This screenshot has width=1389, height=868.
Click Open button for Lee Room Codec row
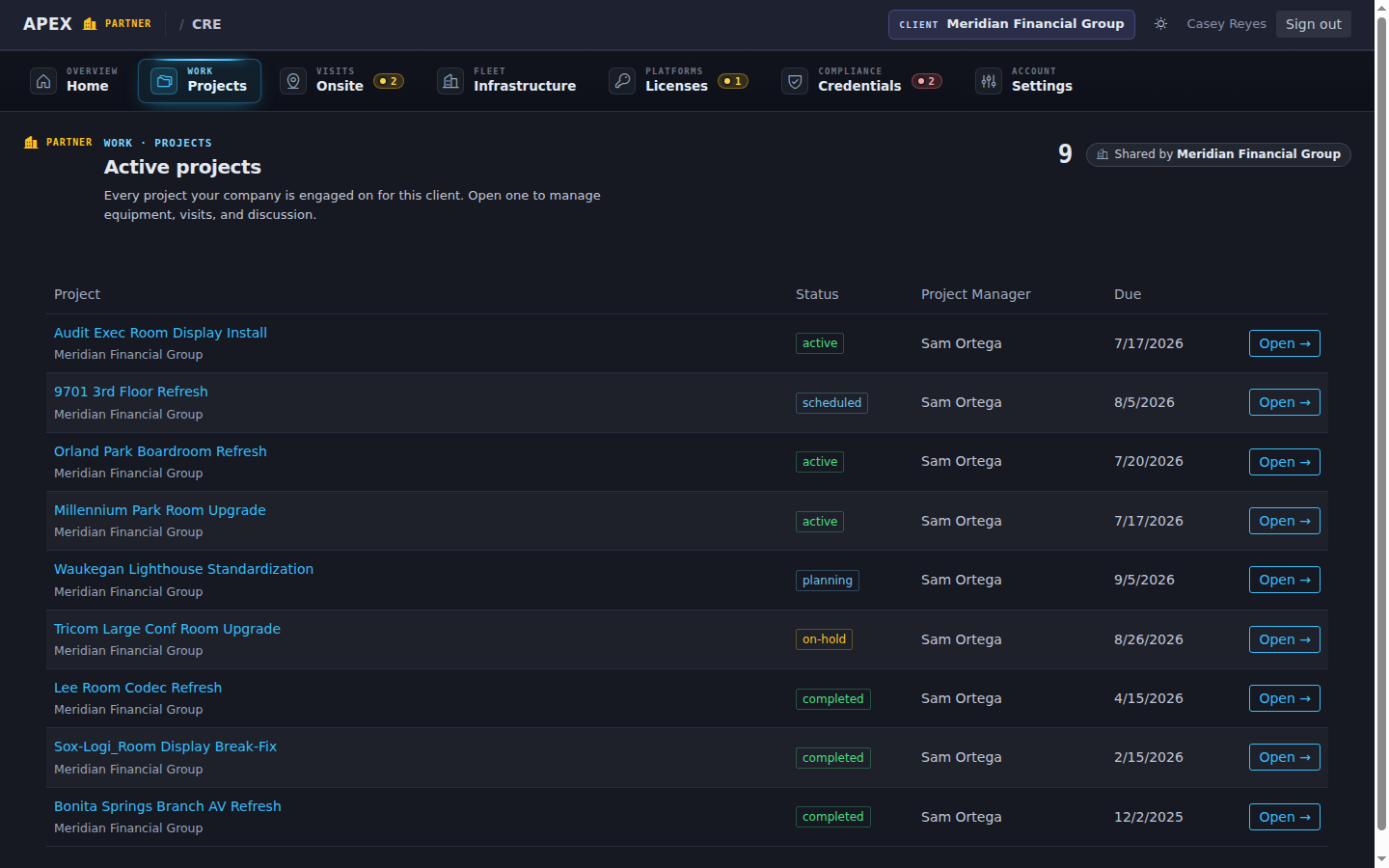point(1284,698)
